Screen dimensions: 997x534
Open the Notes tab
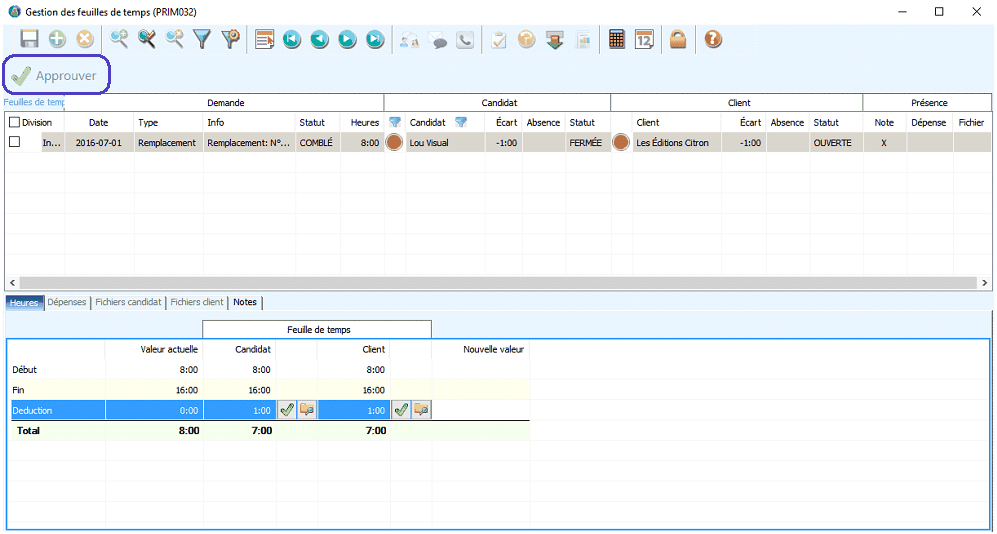245,302
